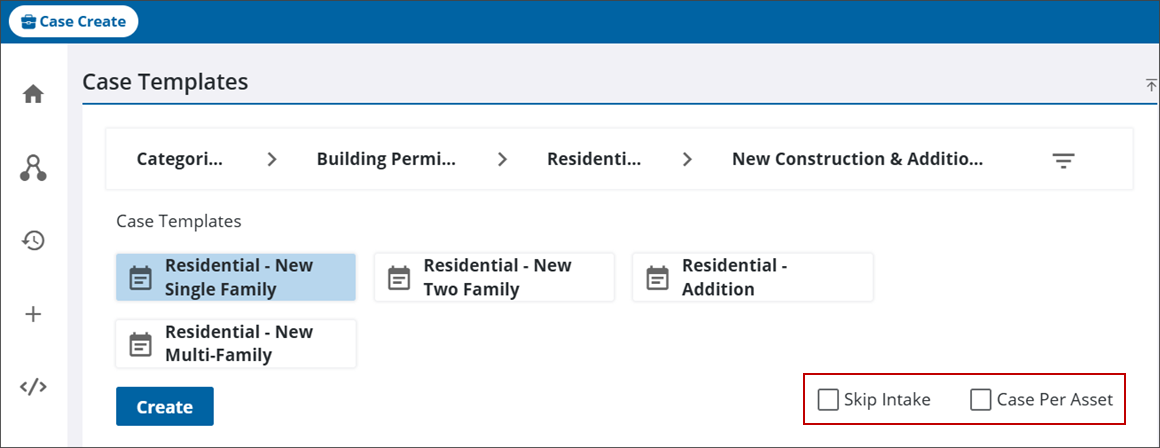The height and width of the screenshot is (448, 1160).
Task: Select Residential - New Multi-Family template
Action: click(236, 344)
